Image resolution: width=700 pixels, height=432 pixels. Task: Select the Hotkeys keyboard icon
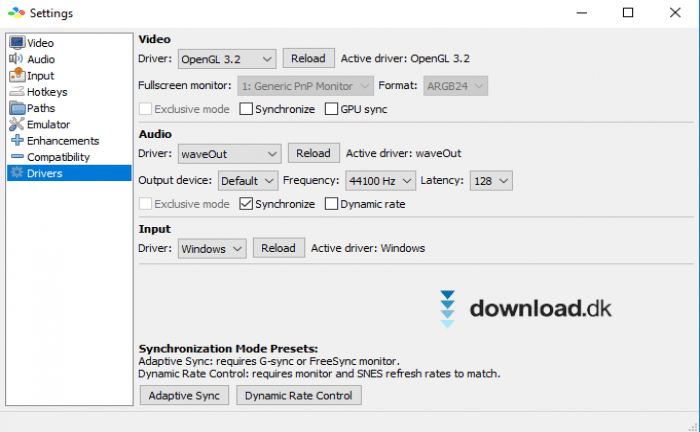tap(17, 91)
